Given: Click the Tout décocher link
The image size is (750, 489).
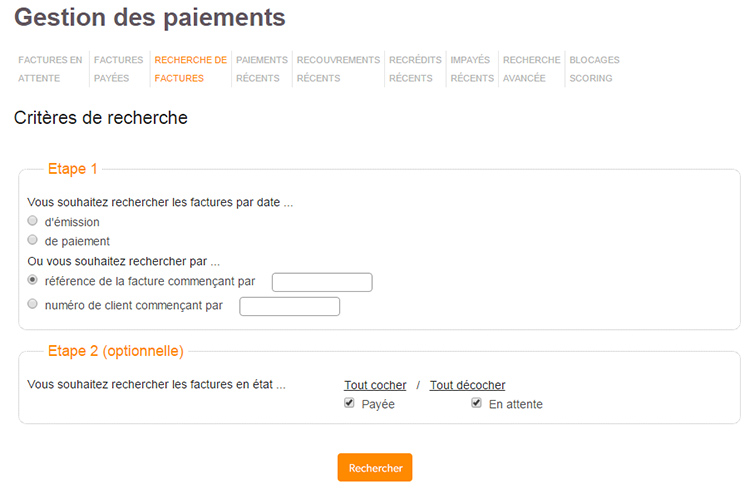Looking at the screenshot, I should (467, 385).
